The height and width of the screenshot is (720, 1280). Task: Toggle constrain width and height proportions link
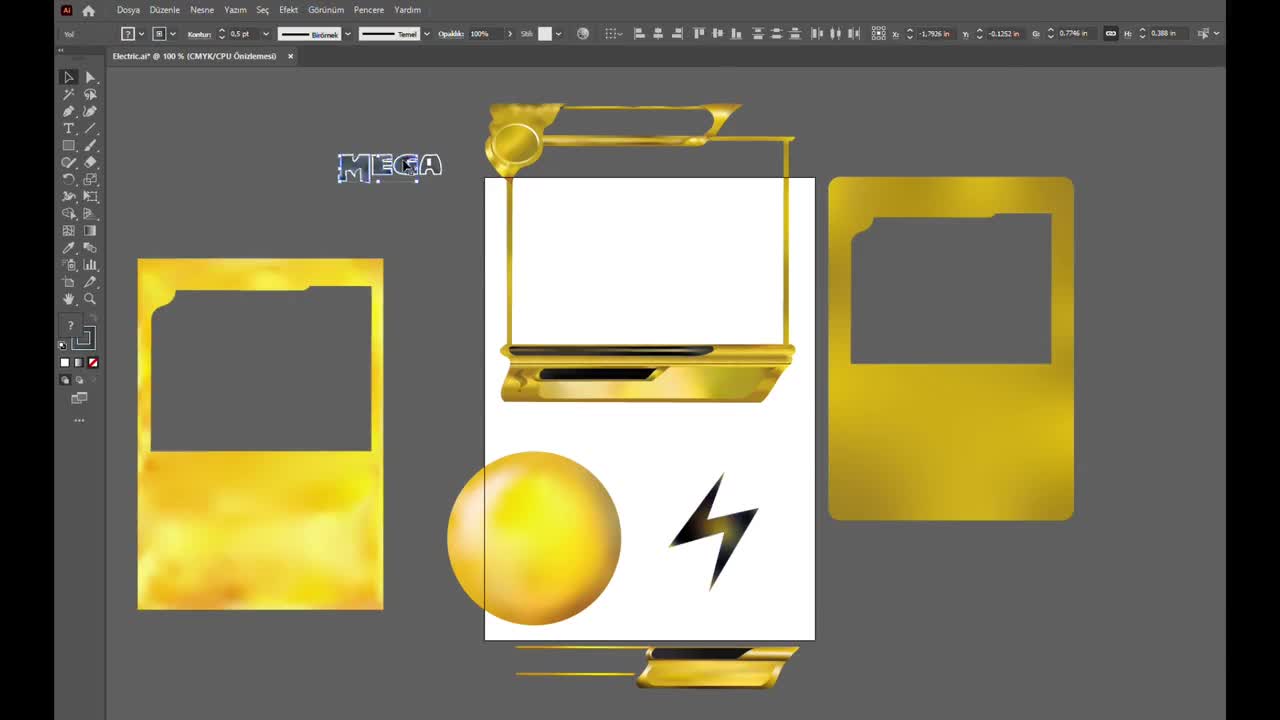pyautogui.click(x=1110, y=33)
